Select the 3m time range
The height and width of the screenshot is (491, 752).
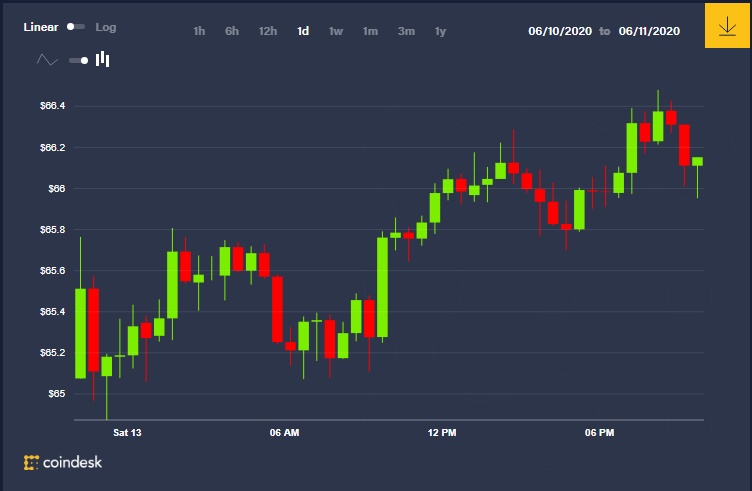(x=406, y=31)
